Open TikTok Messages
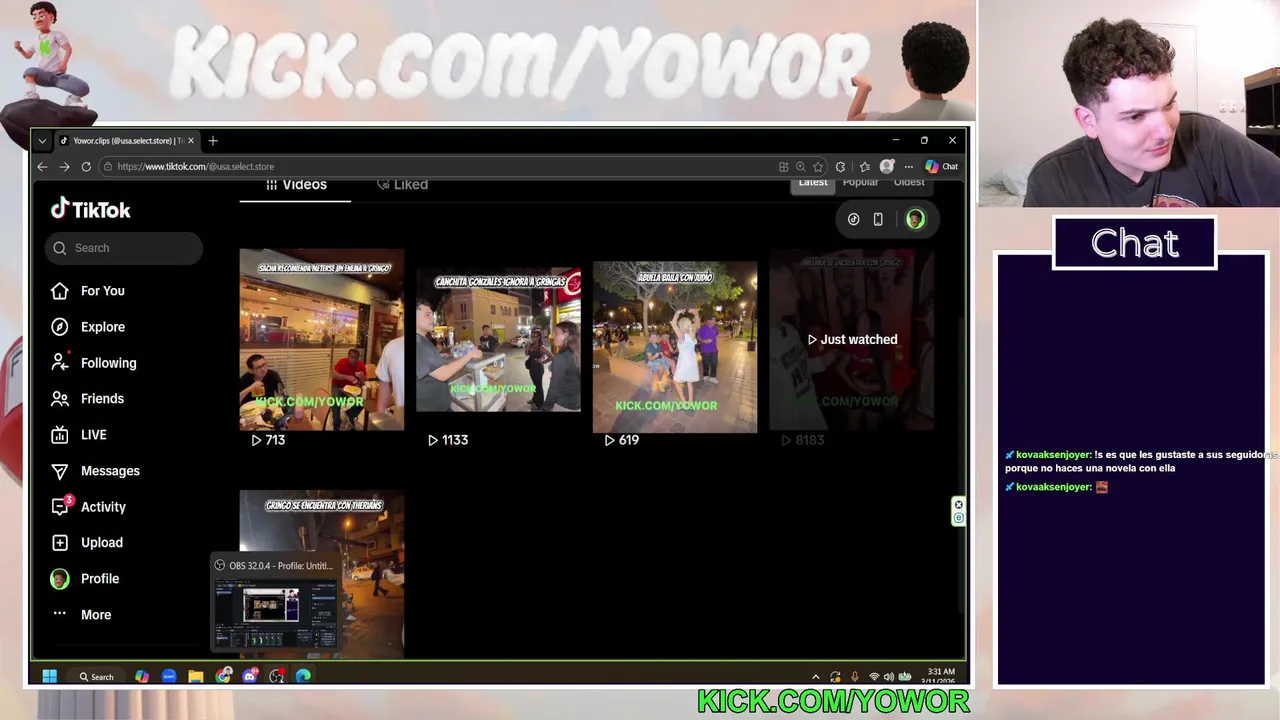This screenshot has height=720, width=1280. [x=95, y=471]
